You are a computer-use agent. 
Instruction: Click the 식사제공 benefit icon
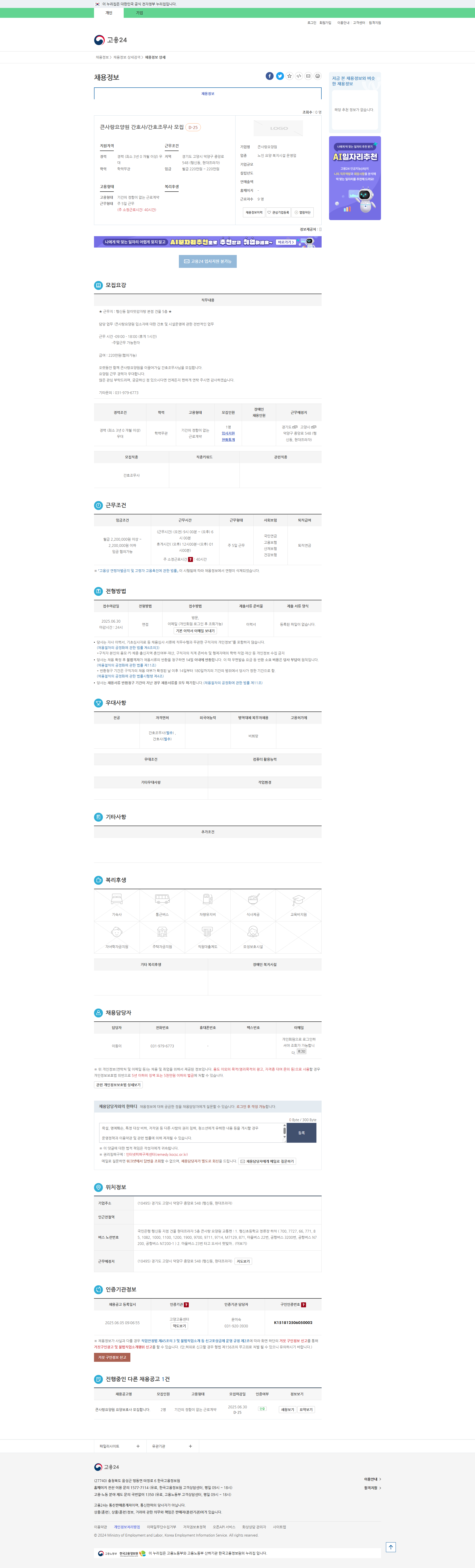253,899
